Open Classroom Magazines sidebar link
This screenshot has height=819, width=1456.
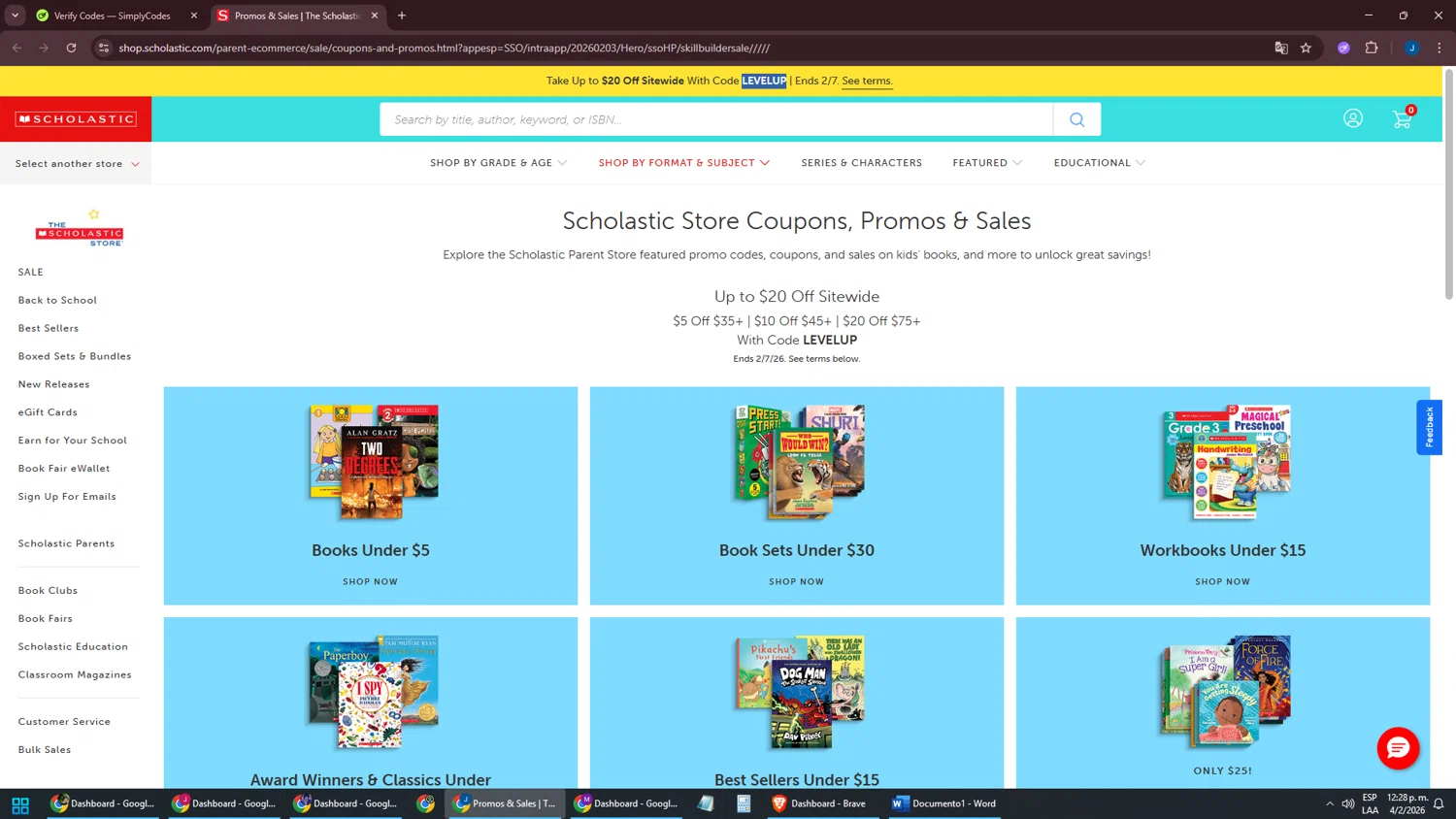[x=75, y=675]
